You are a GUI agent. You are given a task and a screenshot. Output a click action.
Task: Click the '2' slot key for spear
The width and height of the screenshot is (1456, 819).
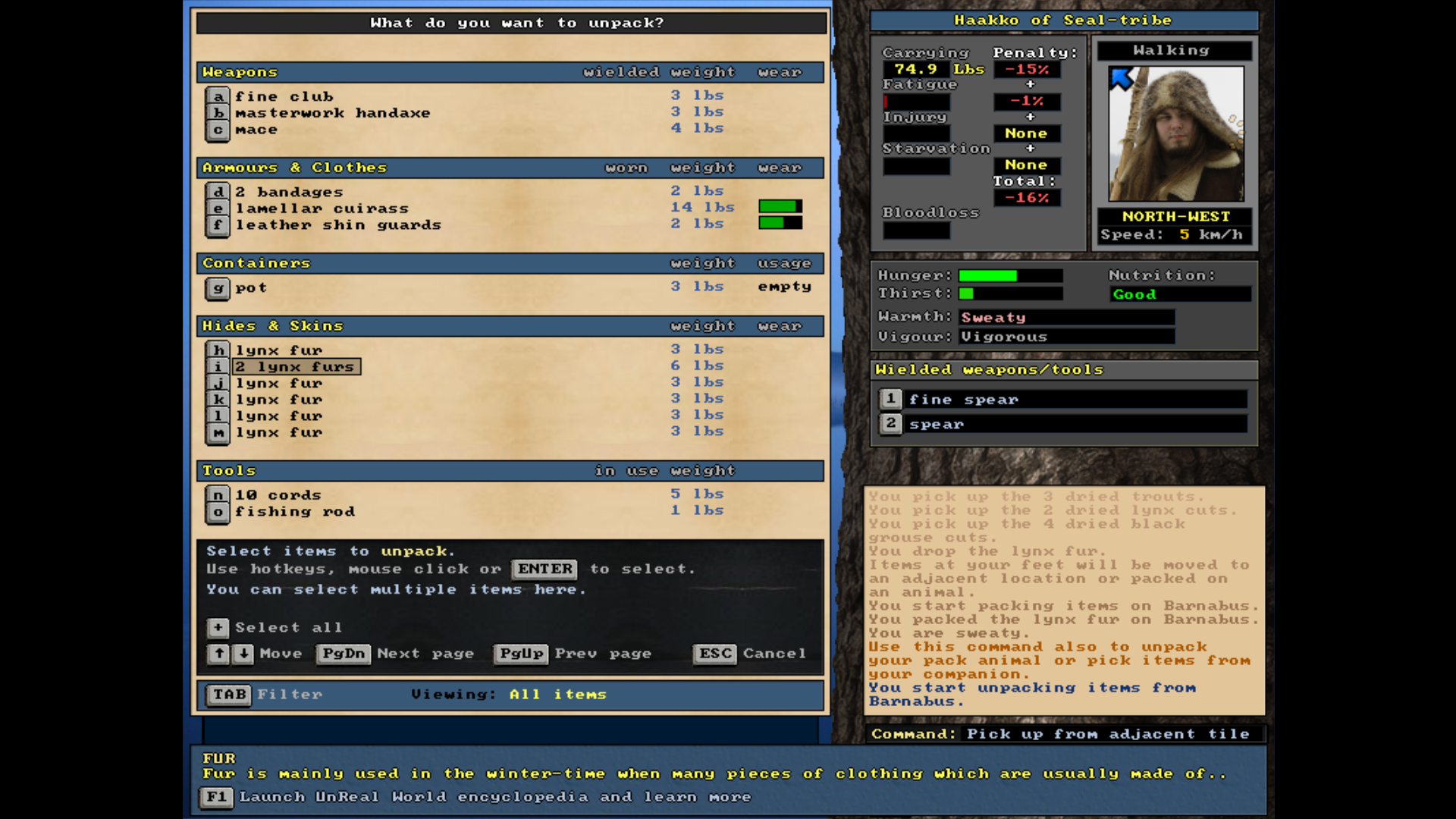pyautogui.click(x=891, y=424)
